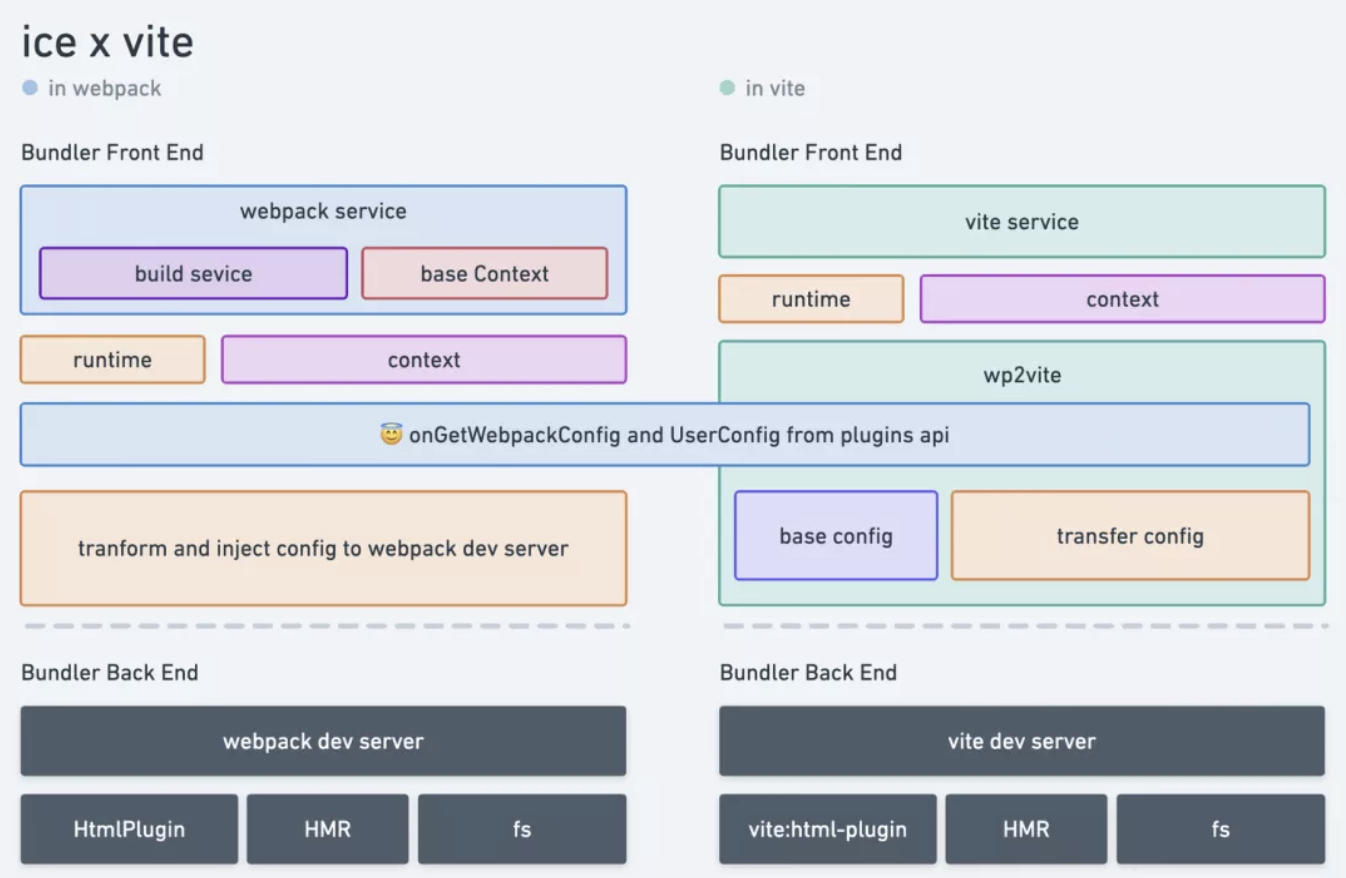The image size is (1346, 878).
Task: Select the 'ice x vite' title
Action: pyautogui.click(x=107, y=43)
